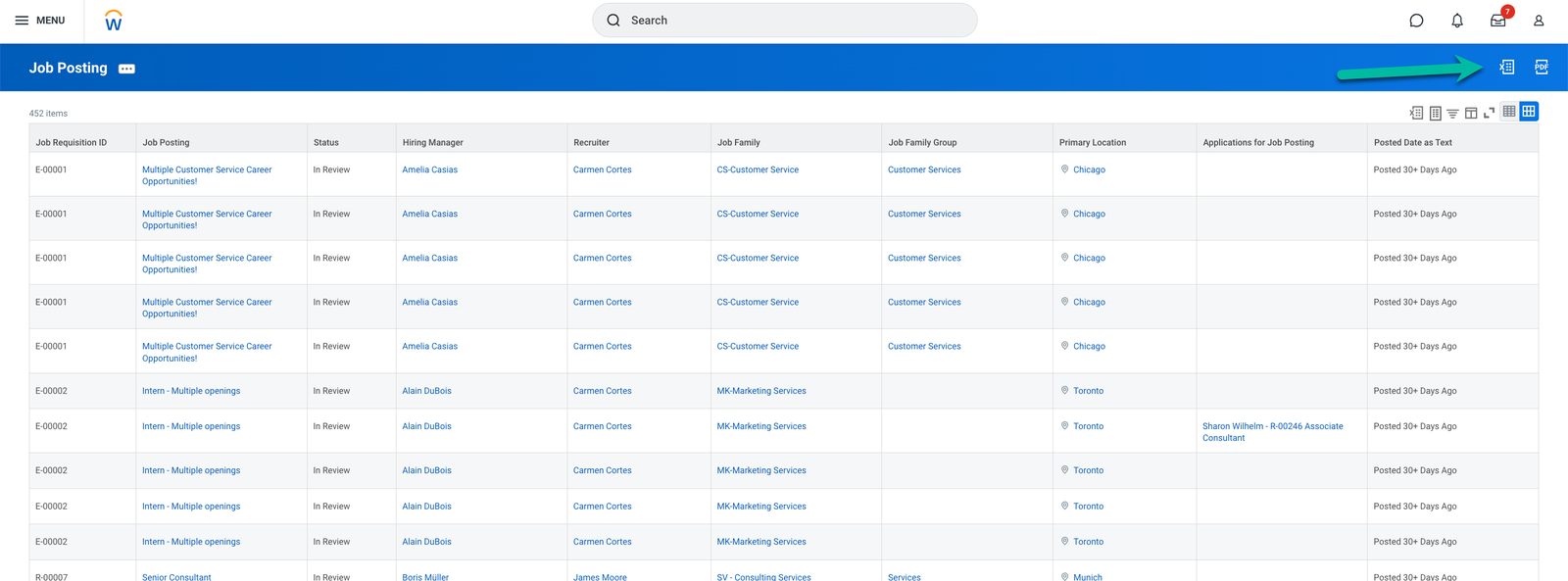Click the Job Family column header
Viewport: 1568px width, 581px height.
(738, 143)
